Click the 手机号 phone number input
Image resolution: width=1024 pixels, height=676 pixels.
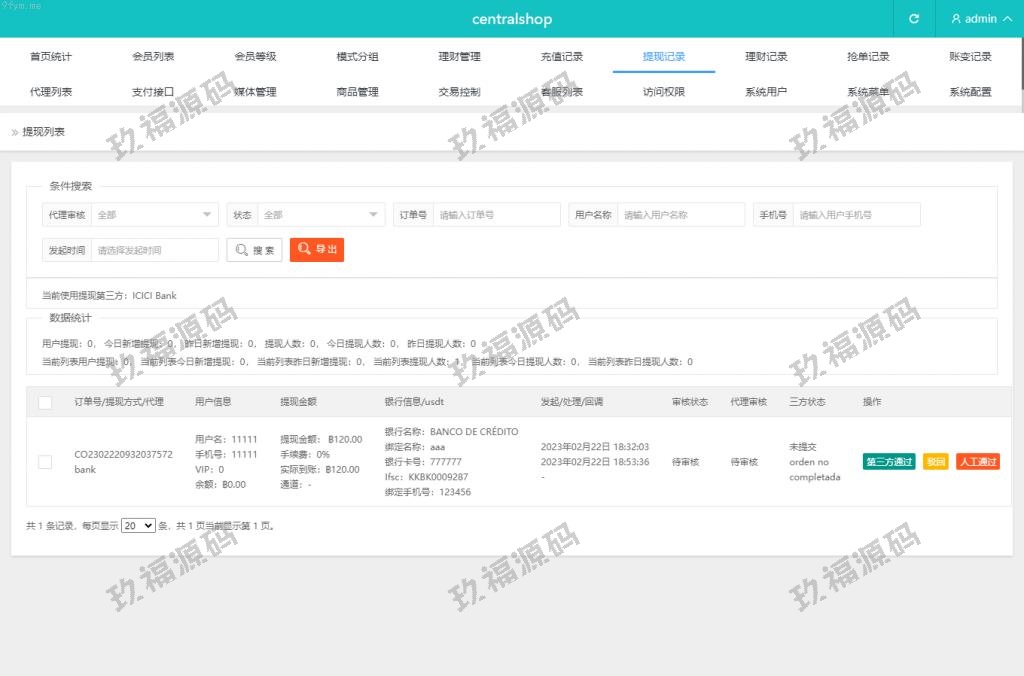[x=855, y=215]
